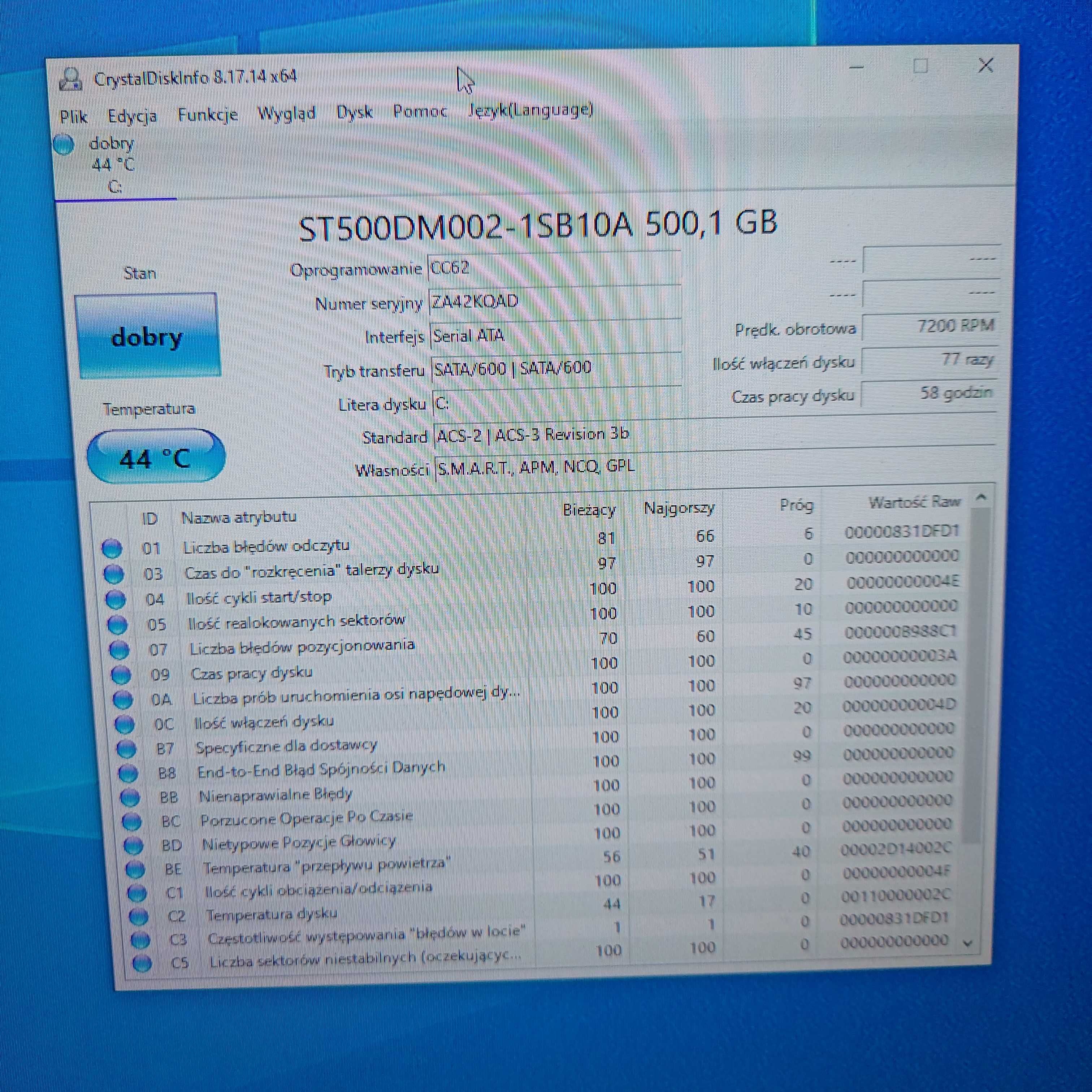The width and height of the screenshot is (1092, 1092).
Task: Click the status circle of attribute B8
Action: click(128, 773)
